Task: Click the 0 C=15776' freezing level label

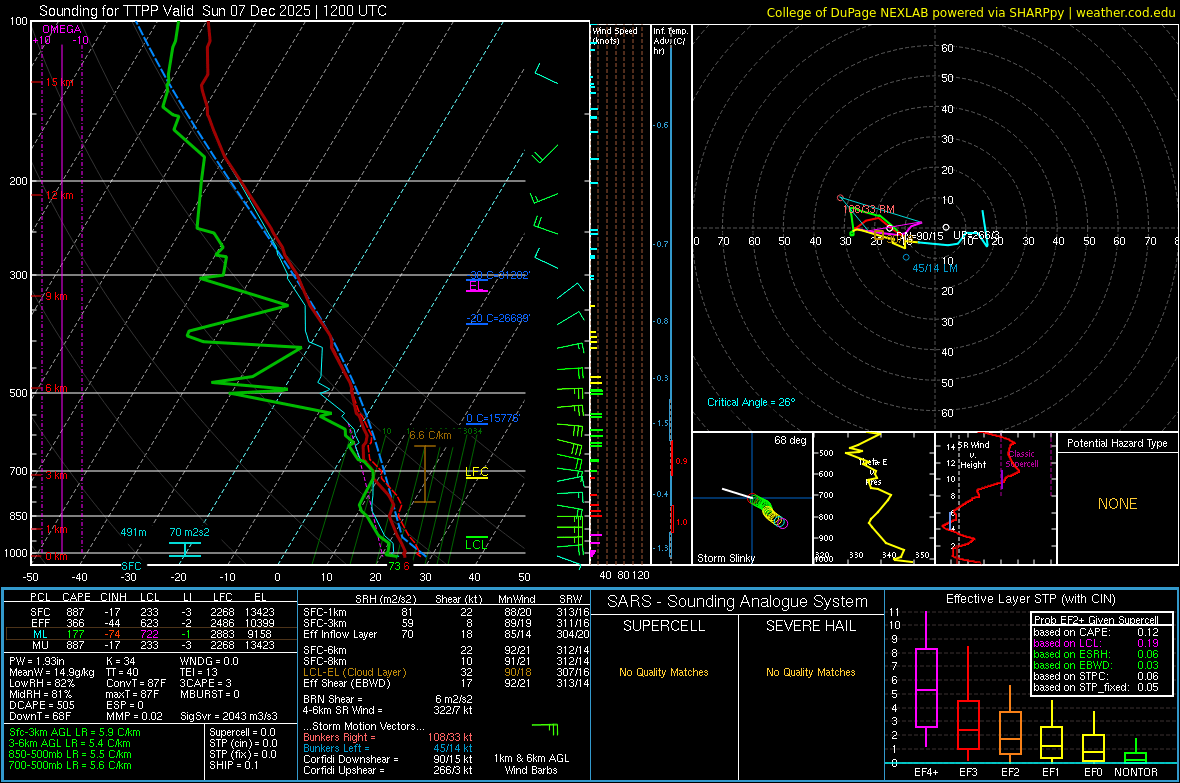Action: (x=492, y=418)
